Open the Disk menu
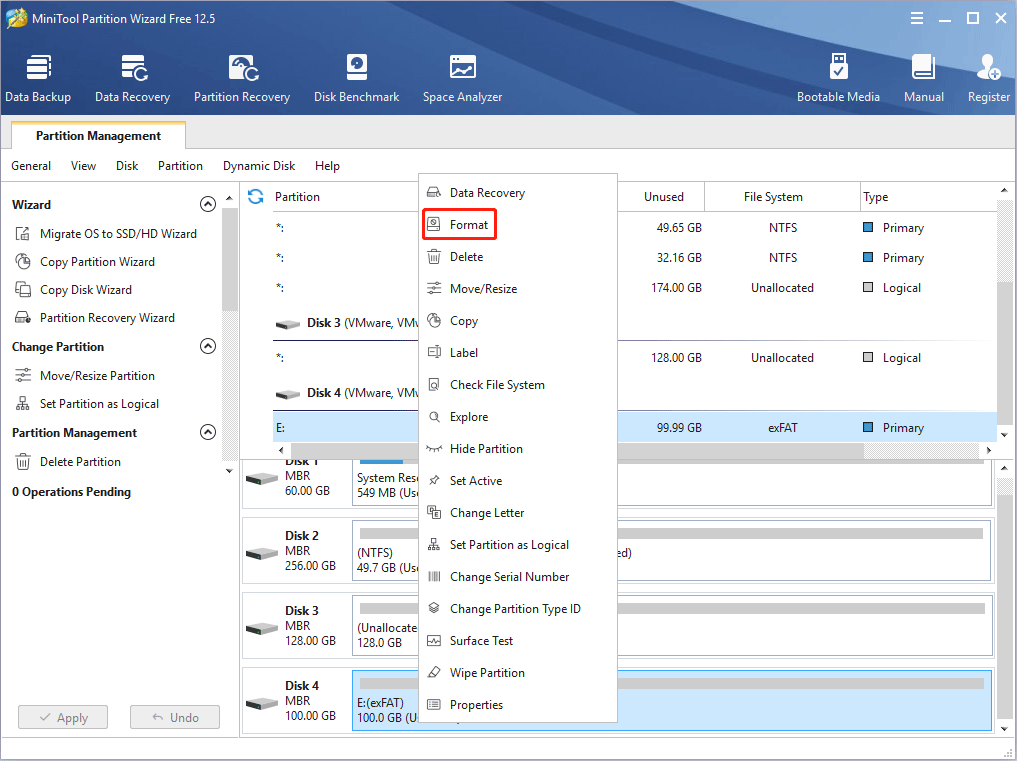Screen dimensions: 1017x761 127,166
